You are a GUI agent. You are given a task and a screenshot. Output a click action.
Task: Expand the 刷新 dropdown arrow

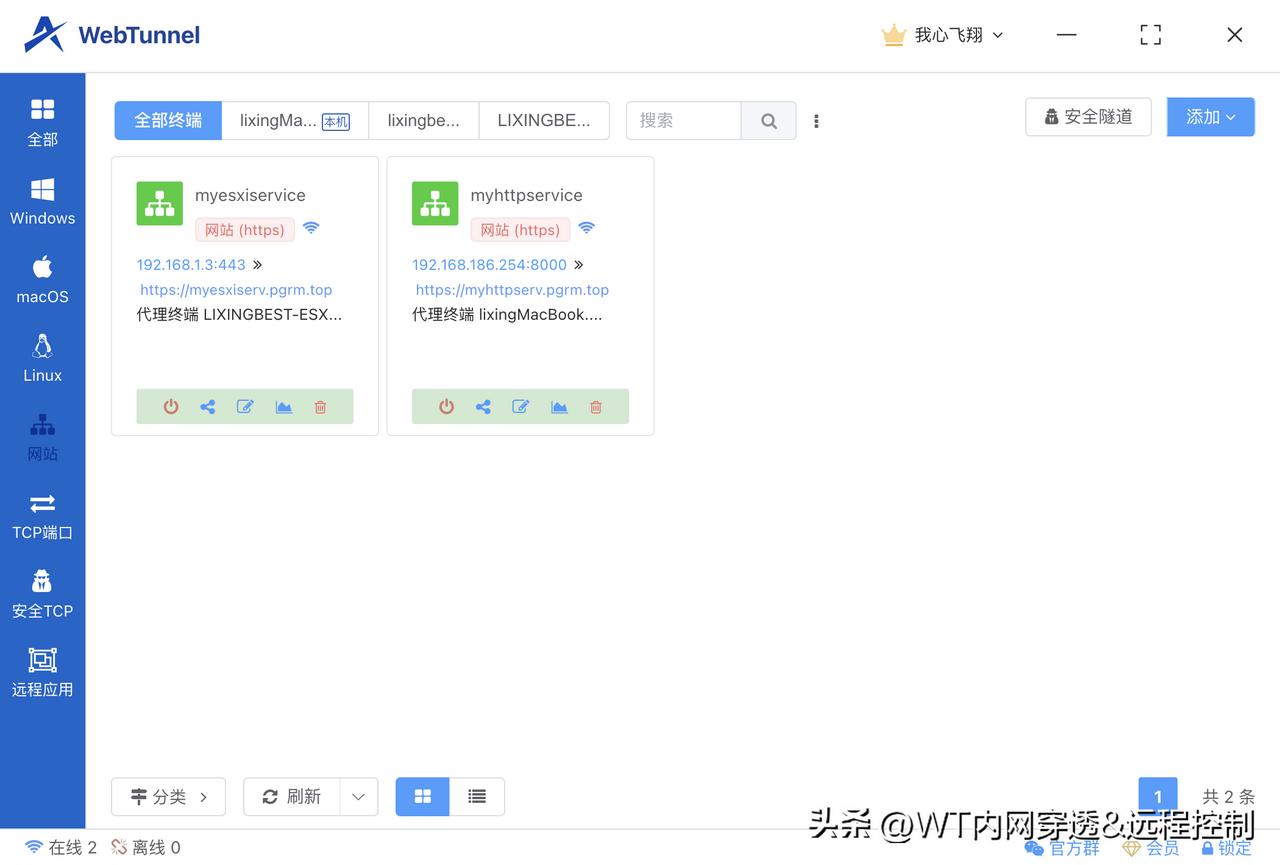tap(359, 797)
